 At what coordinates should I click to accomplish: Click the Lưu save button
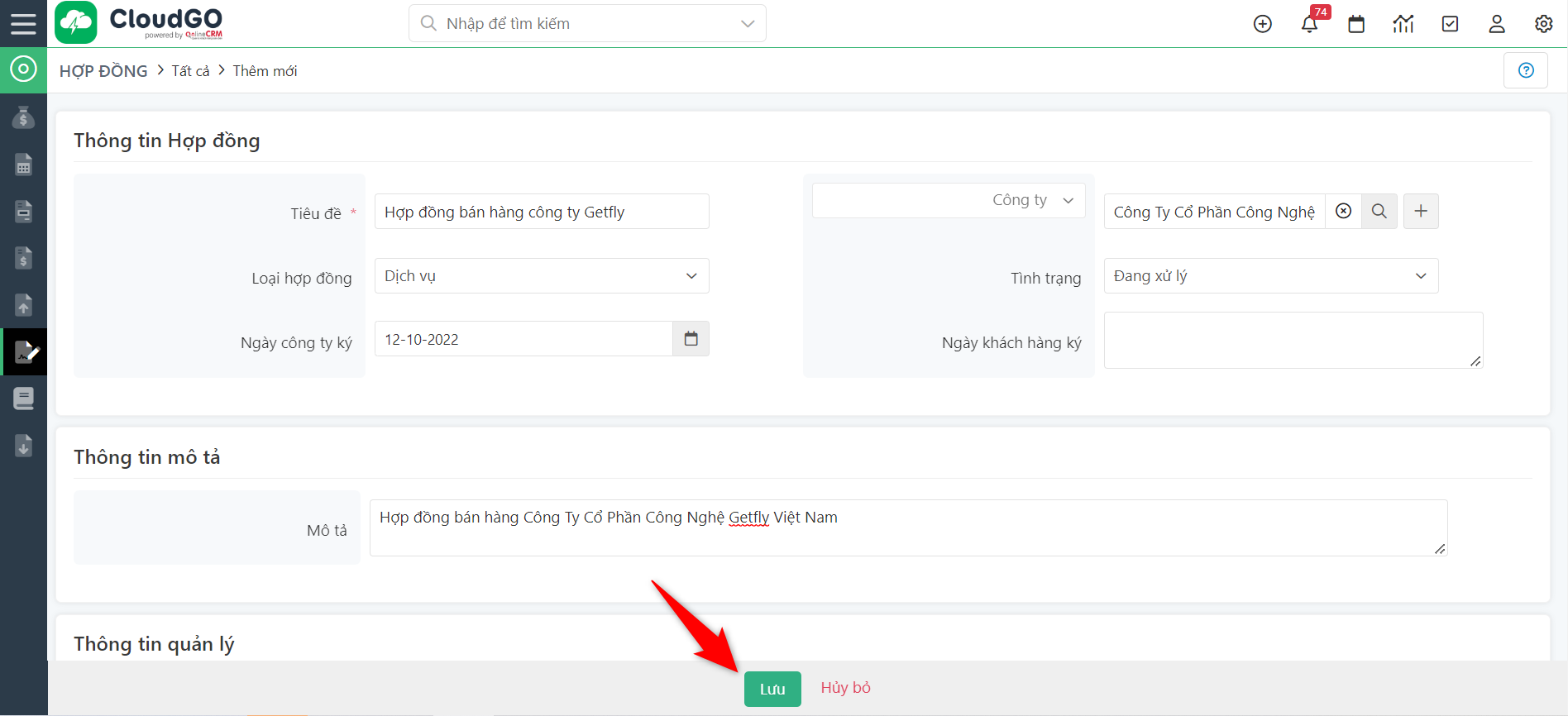(772, 689)
